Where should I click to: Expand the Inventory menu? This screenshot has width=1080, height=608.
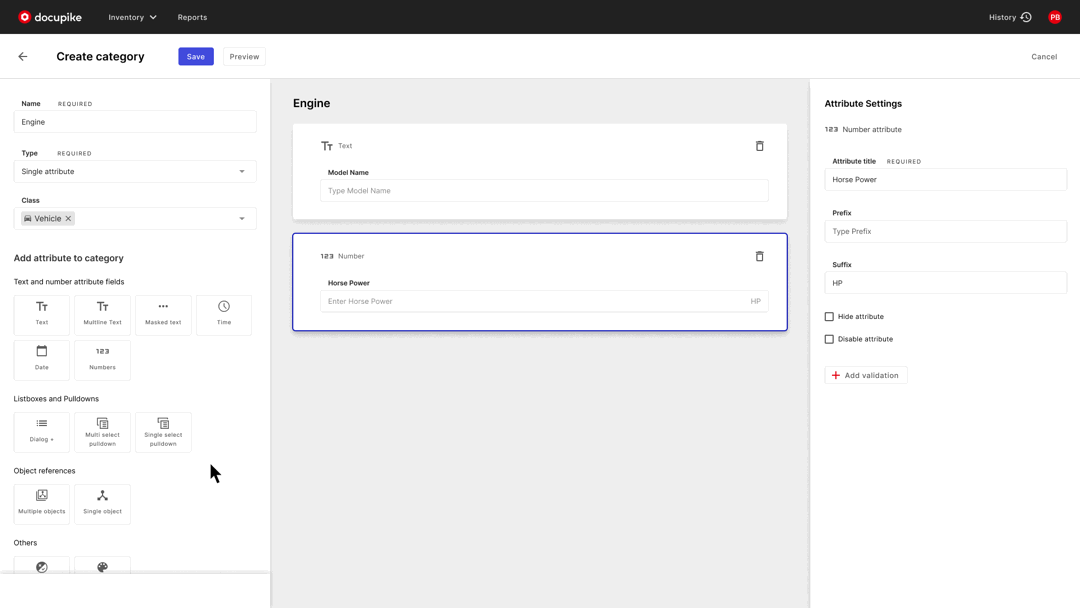pos(131,17)
